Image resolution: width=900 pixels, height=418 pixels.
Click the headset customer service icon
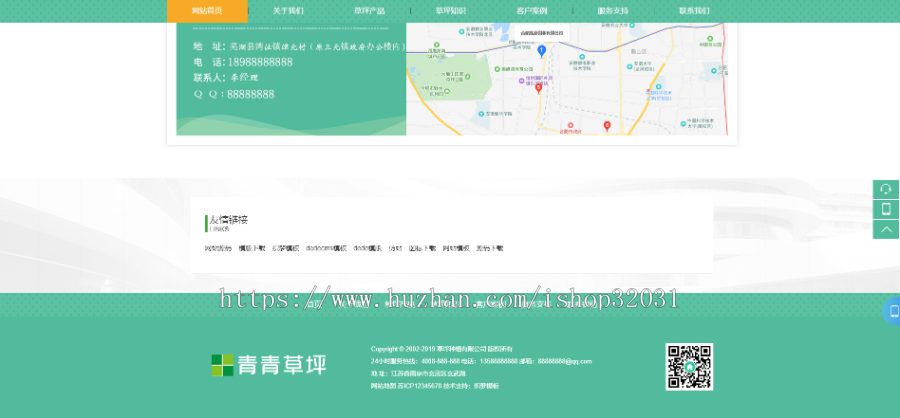point(886,189)
